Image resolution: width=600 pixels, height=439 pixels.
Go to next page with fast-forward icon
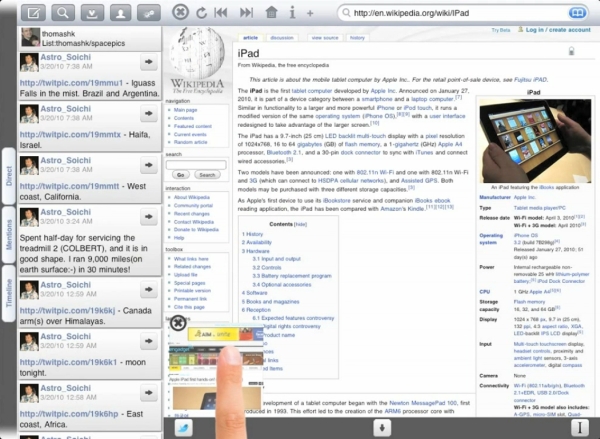pos(246,13)
